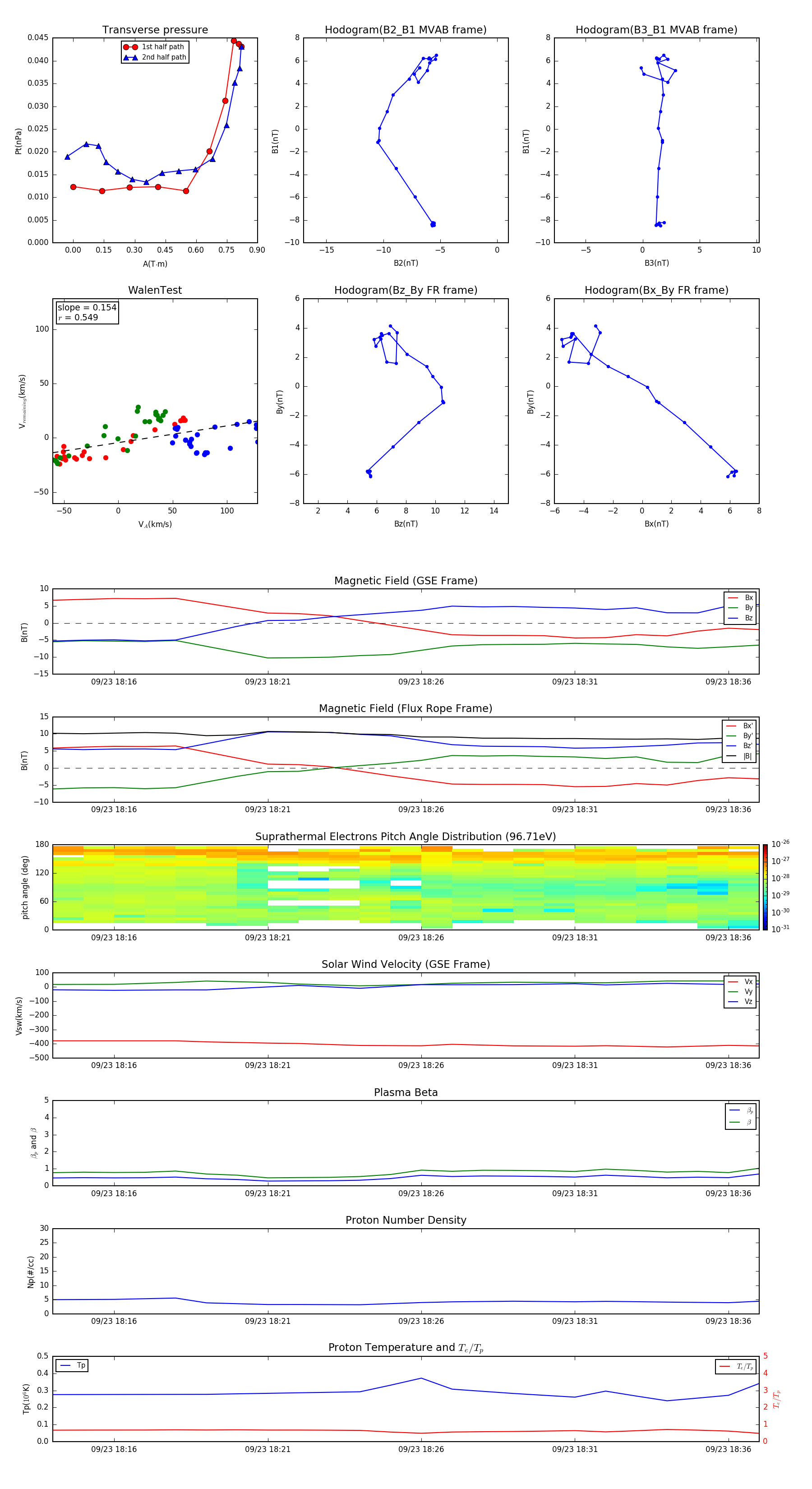Click the 'Hodogram(Bx_By FR frame)' title
The image size is (812, 1489).
point(656,290)
